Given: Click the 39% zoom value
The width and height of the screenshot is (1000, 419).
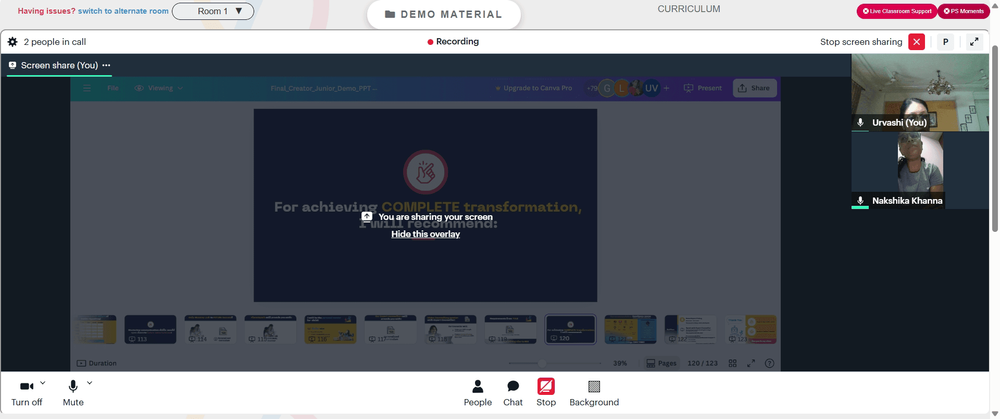Looking at the screenshot, I should click(620, 363).
